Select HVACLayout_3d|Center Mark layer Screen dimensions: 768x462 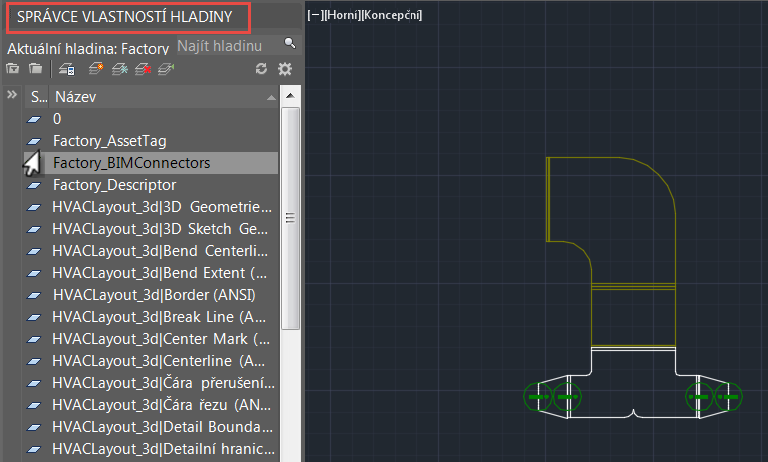(161, 340)
